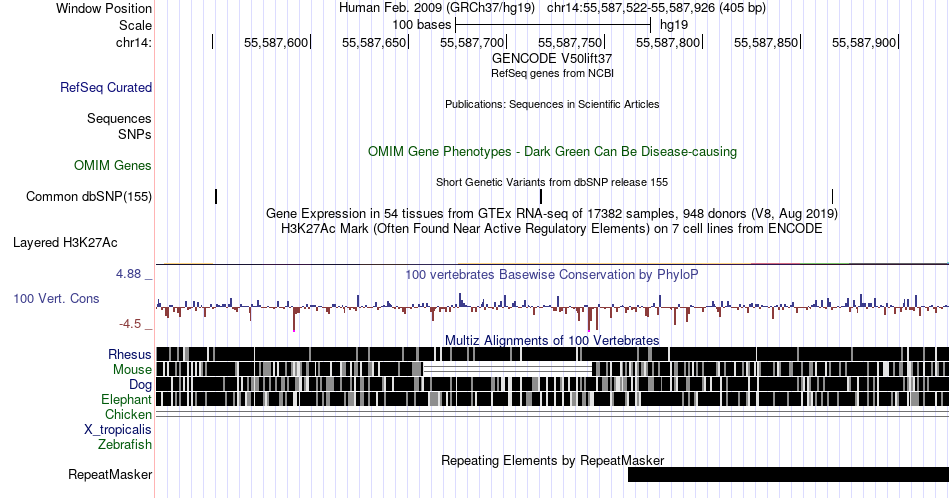Click the 55,587,900 ruler coordinate
Viewport: 950px width, 498px height.
[x=864, y=42]
